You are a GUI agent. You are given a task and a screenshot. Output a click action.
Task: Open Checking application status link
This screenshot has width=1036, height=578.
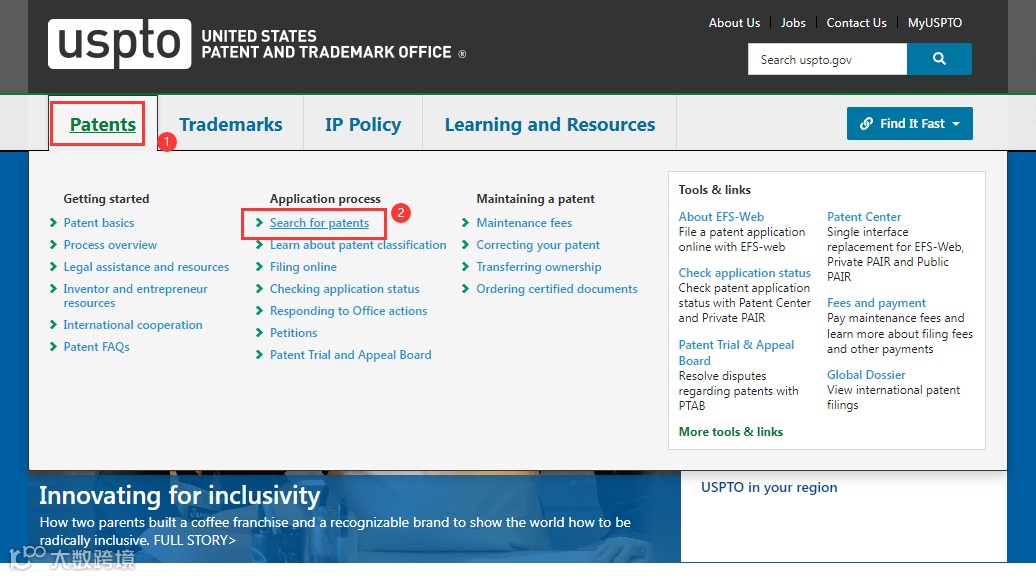click(x=344, y=289)
